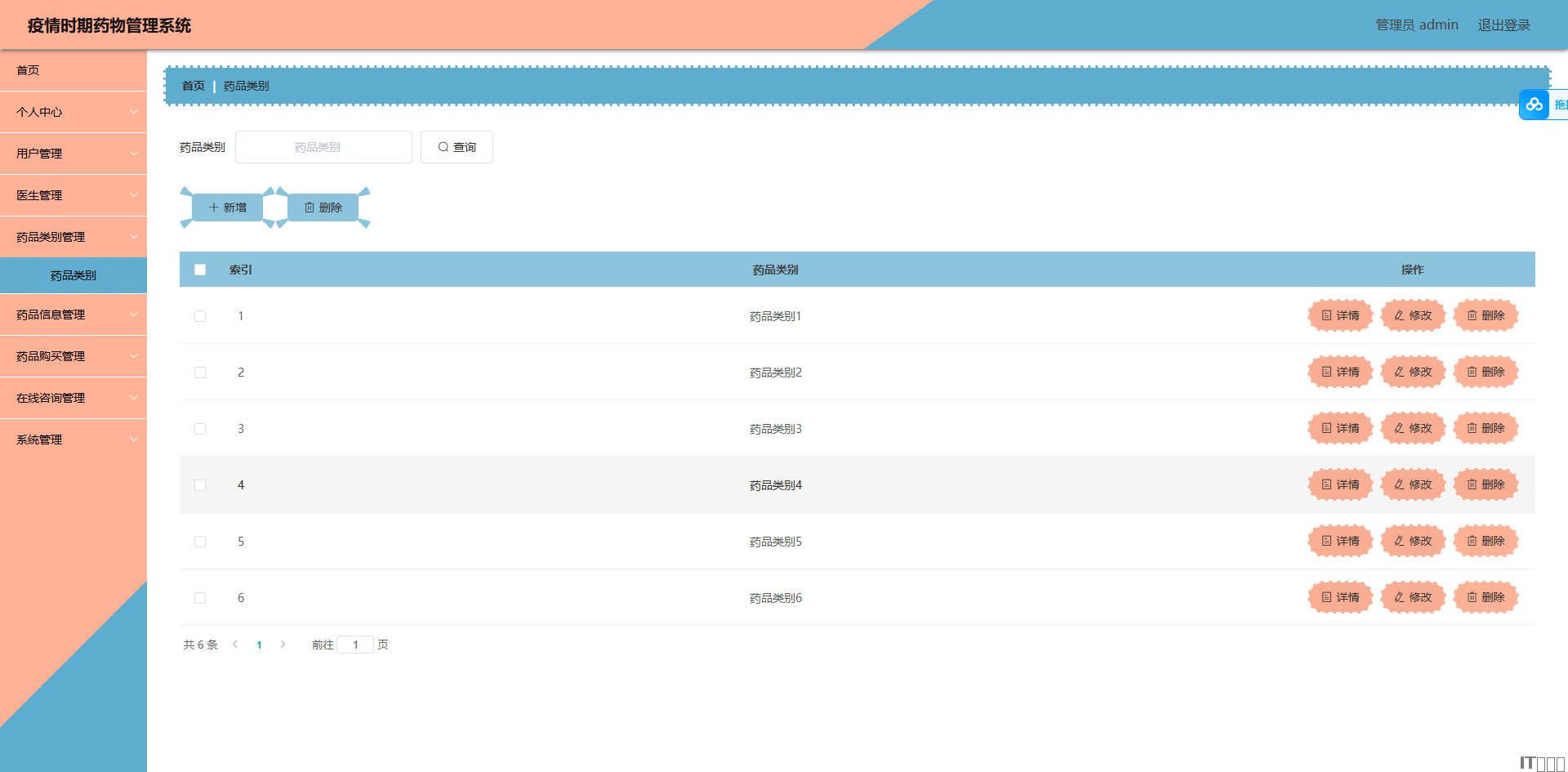This screenshot has width=1568, height=772.
Task: Edit the 药品类别1 row
Action: tap(1413, 315)
